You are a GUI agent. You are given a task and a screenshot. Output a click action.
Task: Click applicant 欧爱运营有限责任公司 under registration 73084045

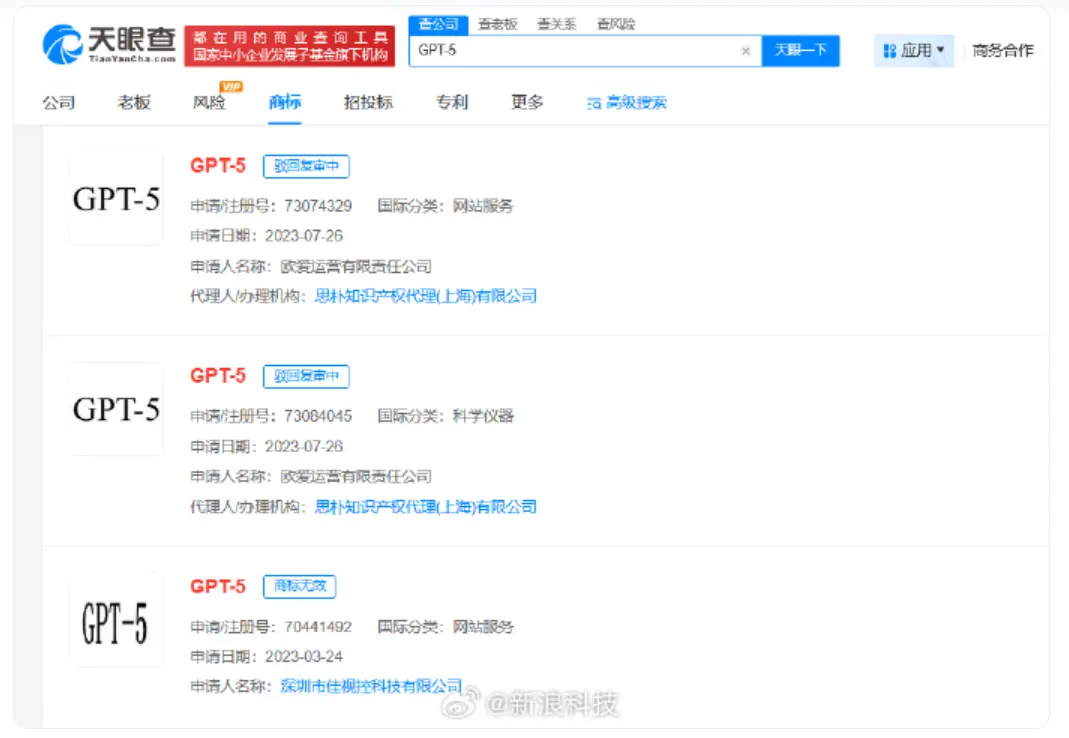(356, 477)
